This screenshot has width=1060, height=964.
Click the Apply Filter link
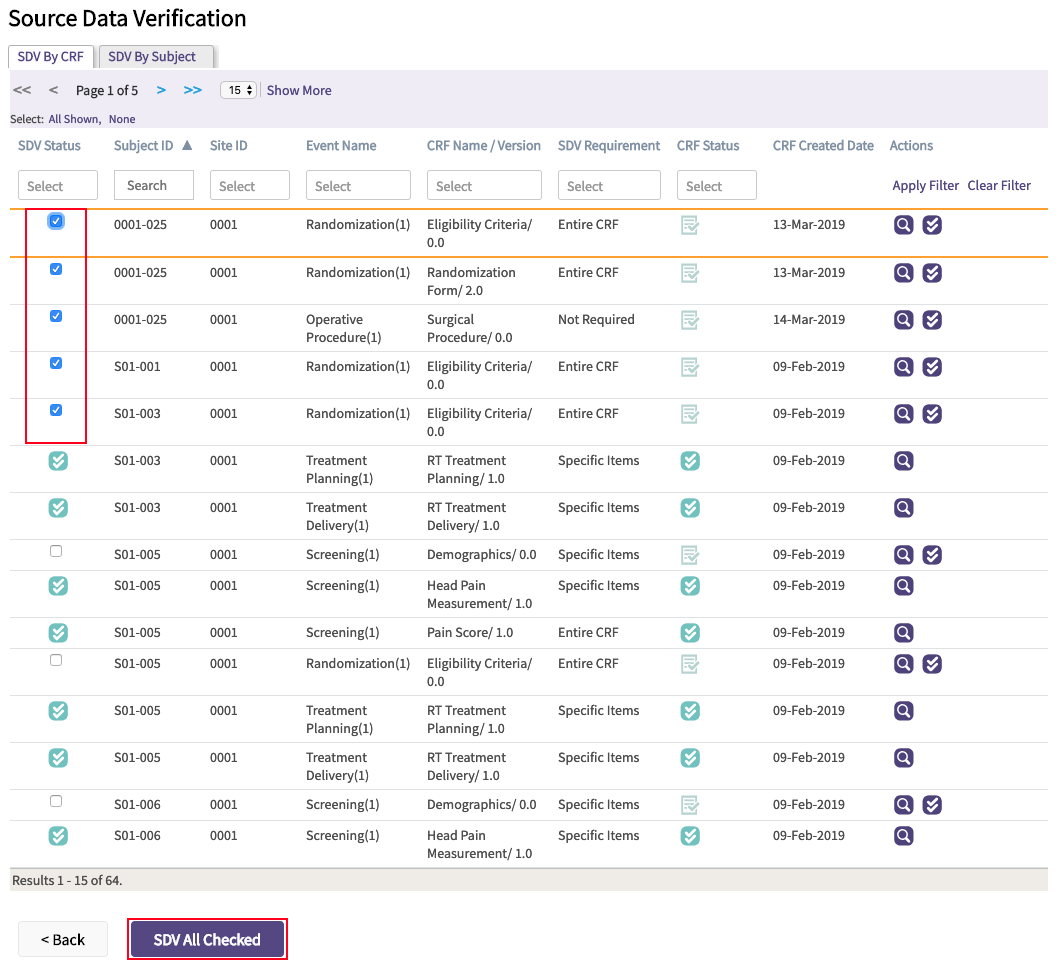(925, 185)
